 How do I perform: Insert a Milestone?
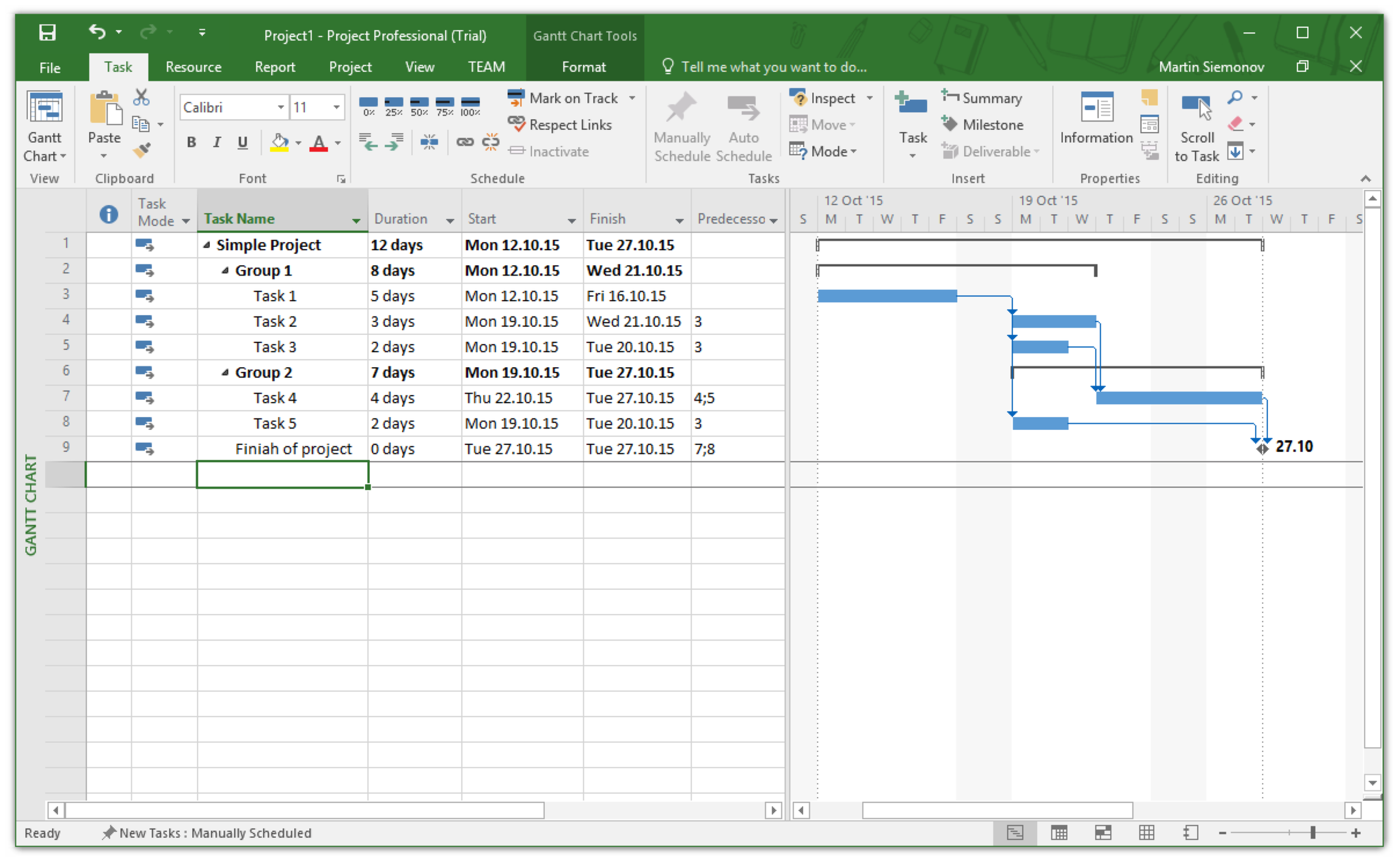(984, 124)
